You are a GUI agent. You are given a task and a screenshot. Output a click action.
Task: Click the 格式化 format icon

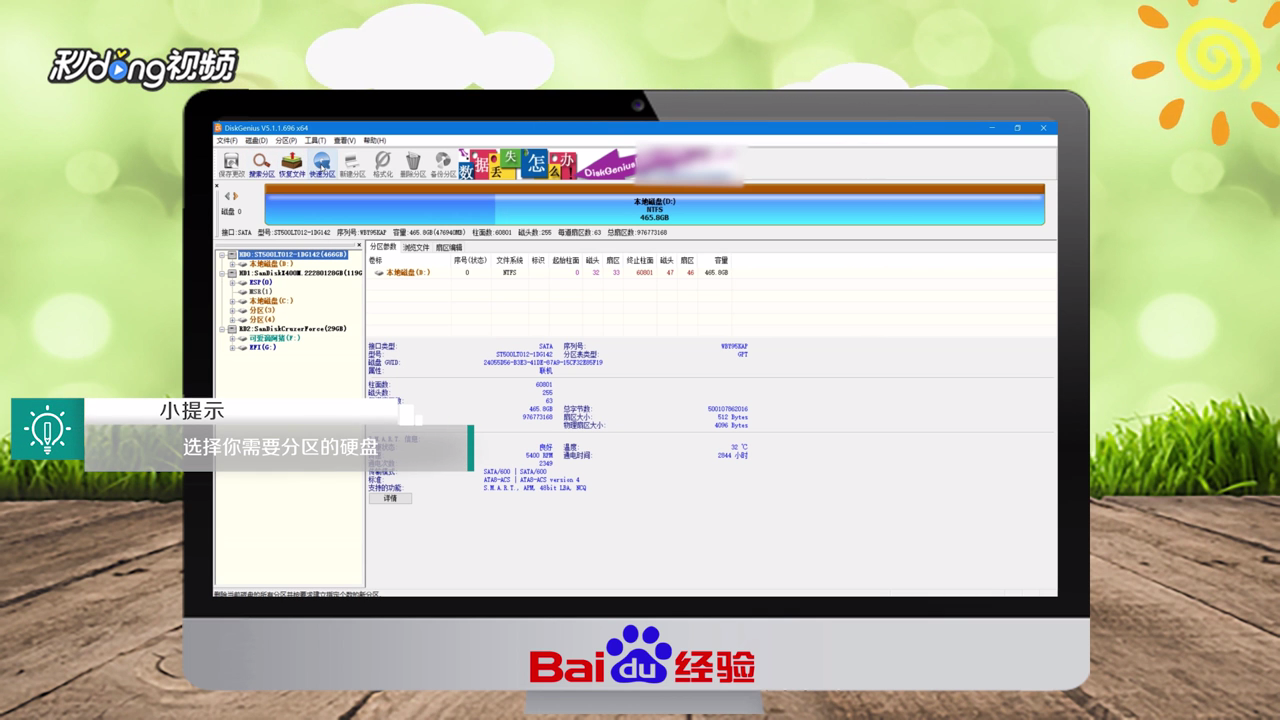click(x=383, y=165)
